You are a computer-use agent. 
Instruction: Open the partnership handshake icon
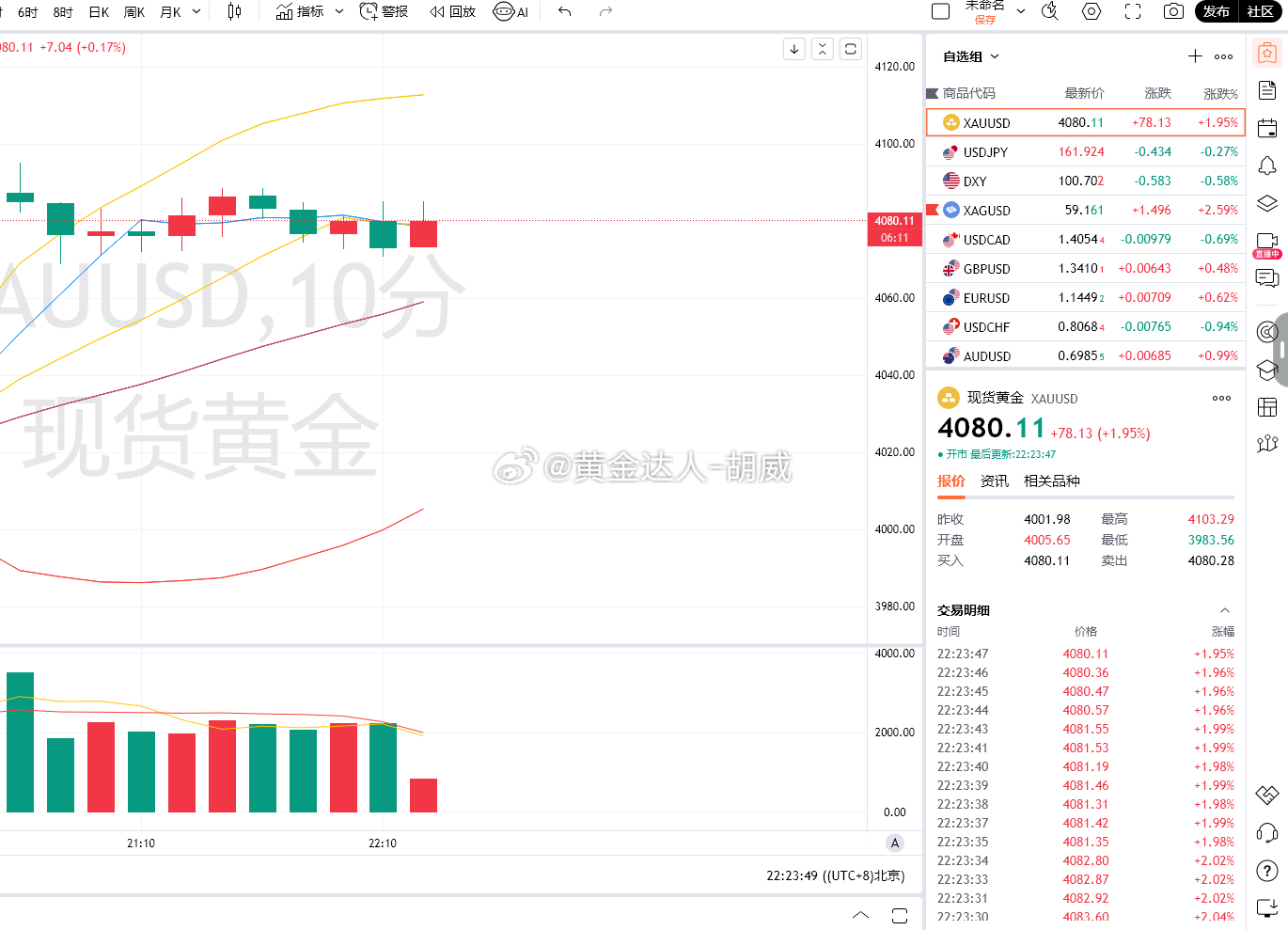pyautogui.click(x=1267, y=796)
